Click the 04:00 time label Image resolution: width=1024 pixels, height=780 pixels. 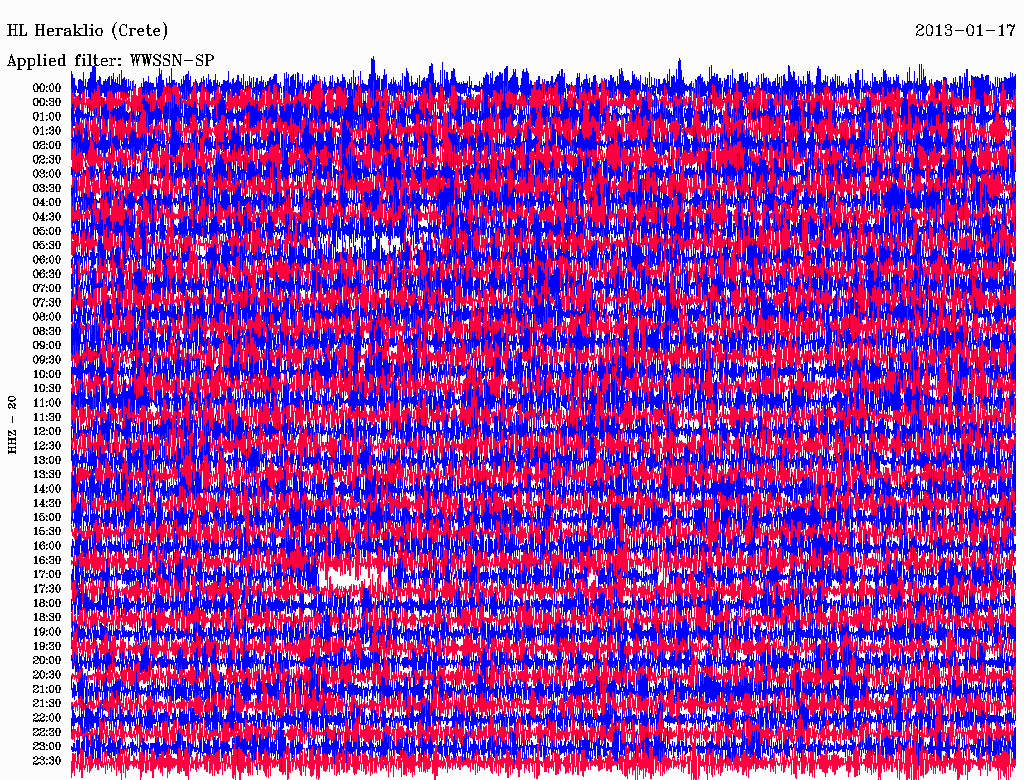(47, 203)
